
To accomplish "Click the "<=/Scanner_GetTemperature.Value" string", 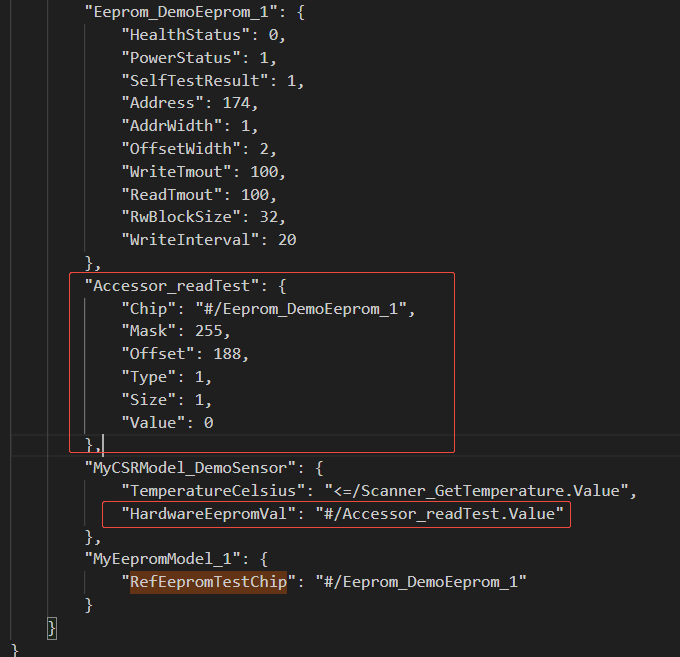I will 479,490.
